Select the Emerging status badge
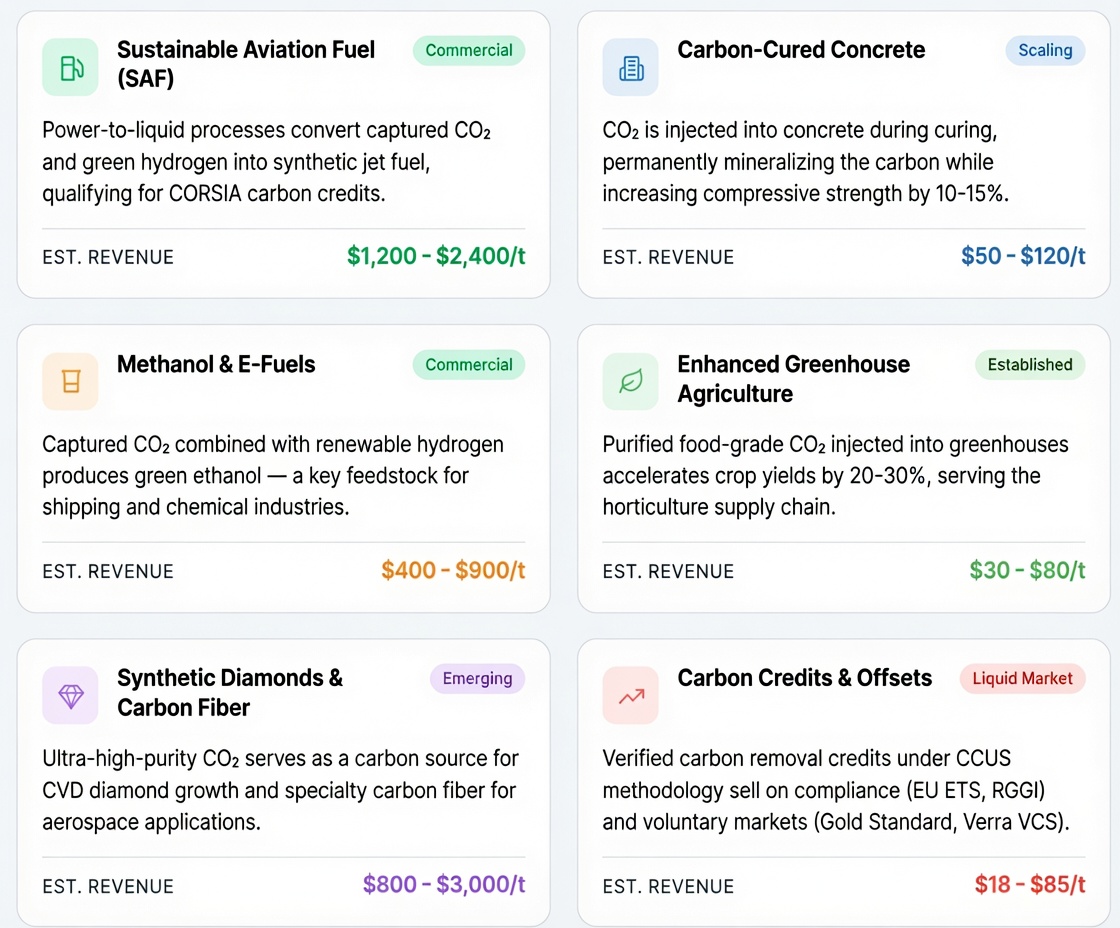Screen dimensions: 1120x928 click(477, 679)
